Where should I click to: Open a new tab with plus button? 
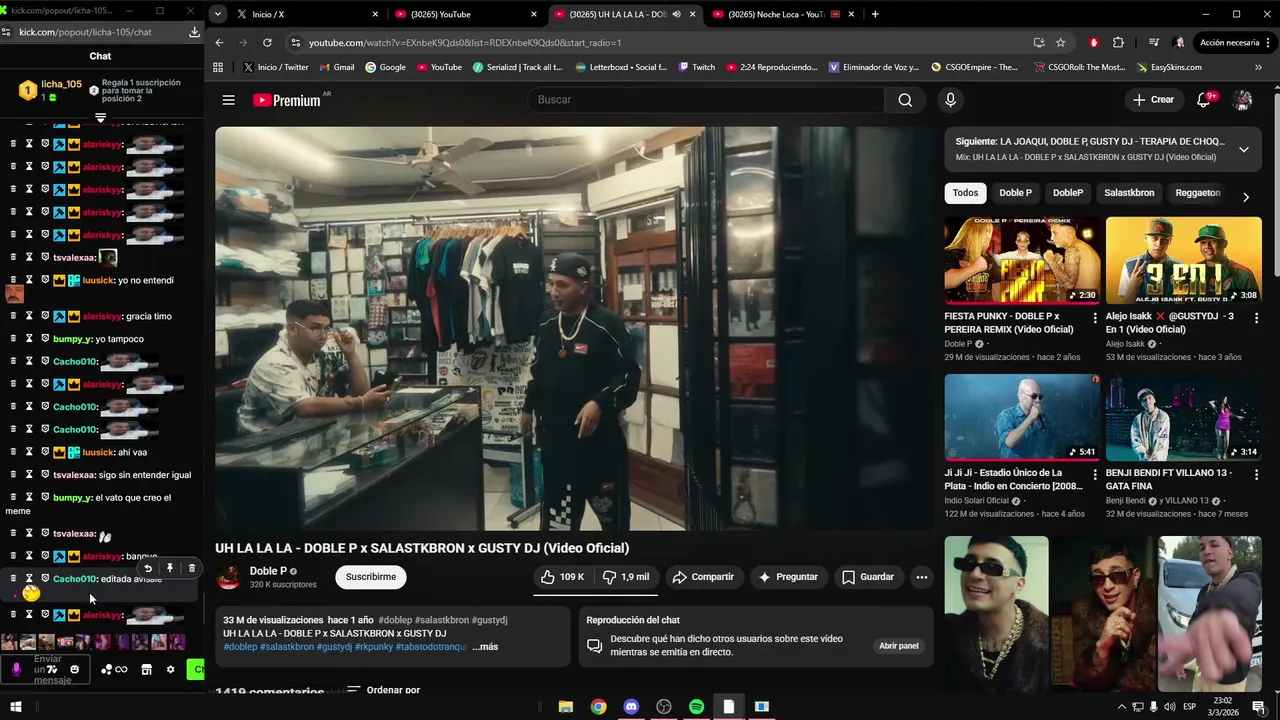click(875, 14)
